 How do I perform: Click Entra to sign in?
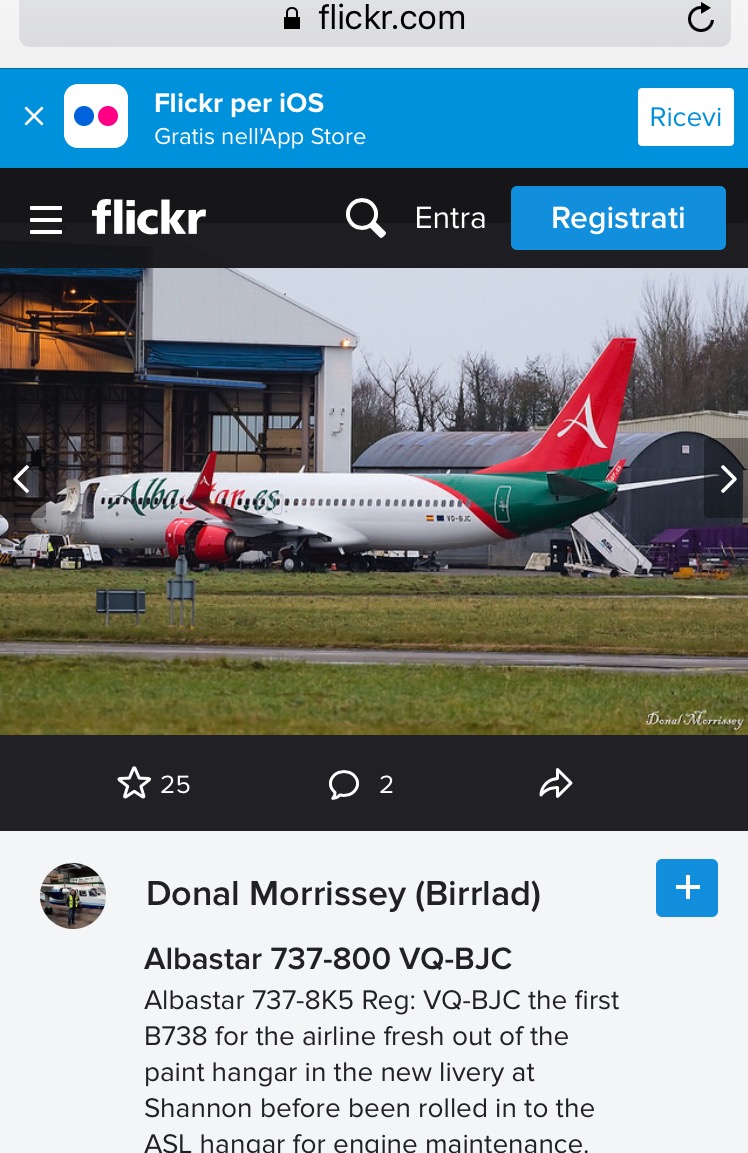(x=450, y=218)
